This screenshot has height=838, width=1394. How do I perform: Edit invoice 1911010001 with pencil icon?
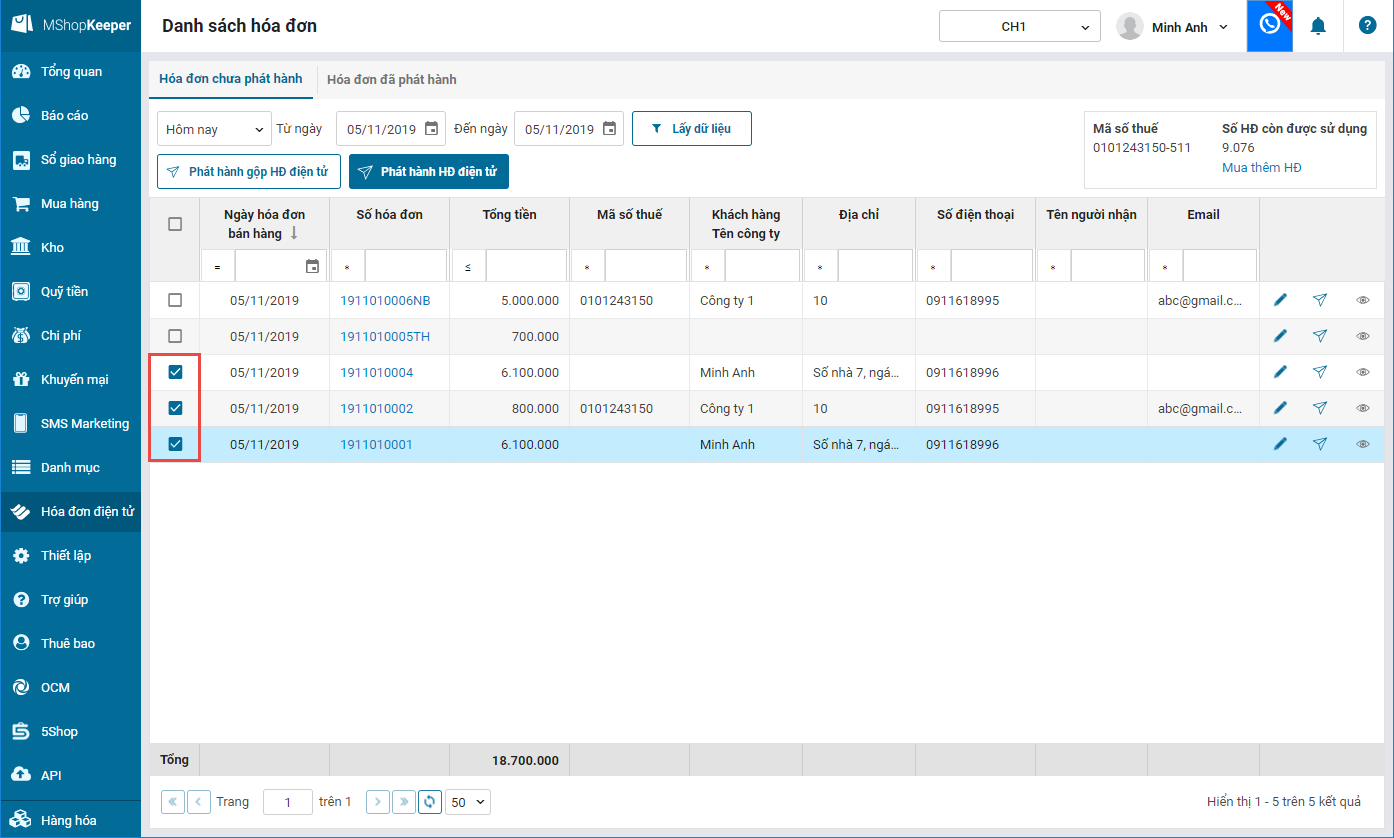[1280, 444]
